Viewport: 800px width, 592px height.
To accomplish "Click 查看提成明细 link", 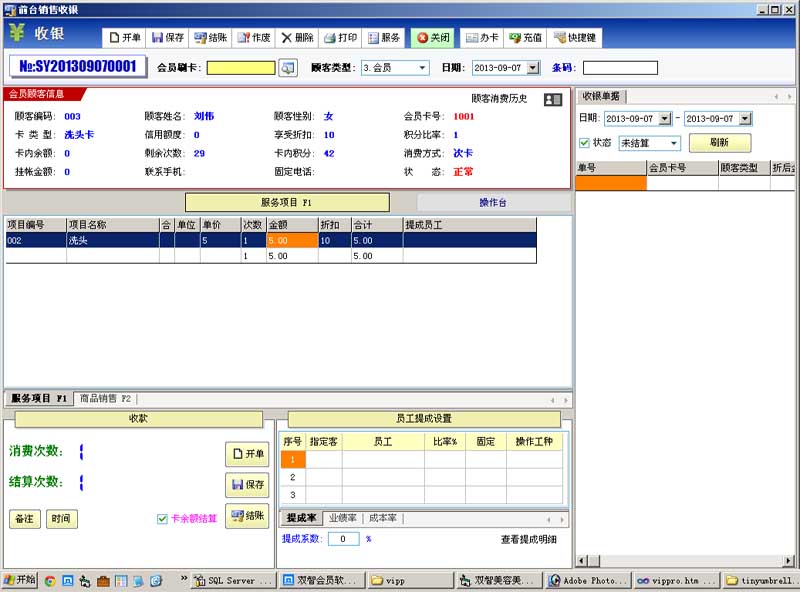I will click(529, 539).
